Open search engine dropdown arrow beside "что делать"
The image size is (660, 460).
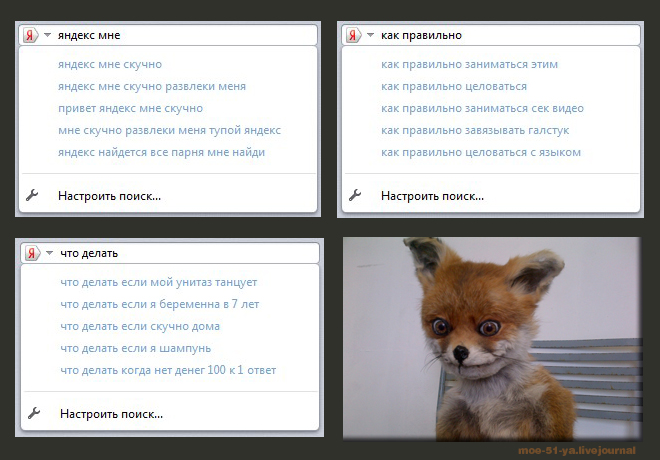click(x=49, y=253)
